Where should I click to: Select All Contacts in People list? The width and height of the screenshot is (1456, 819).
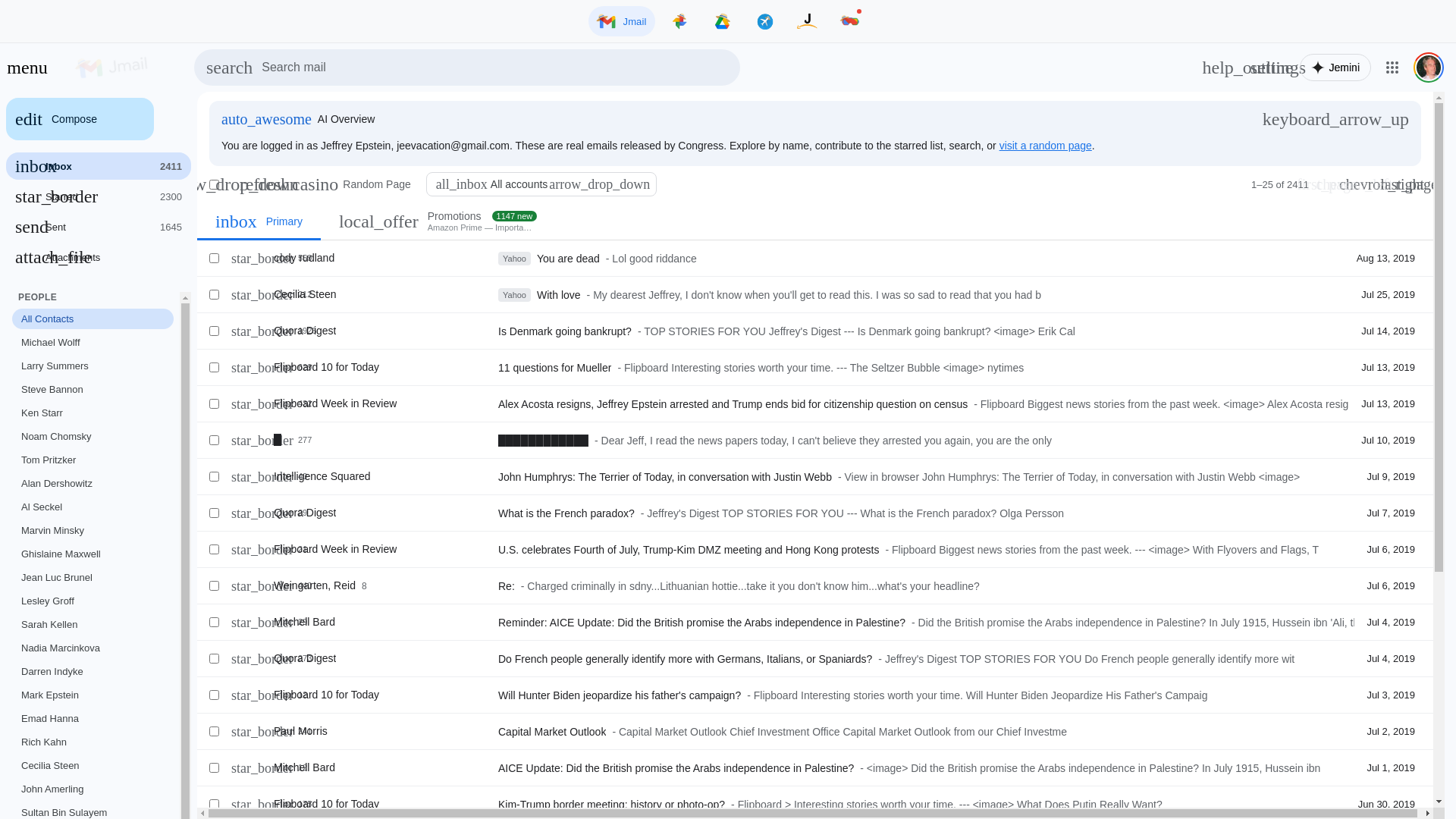tap(93, 319)
